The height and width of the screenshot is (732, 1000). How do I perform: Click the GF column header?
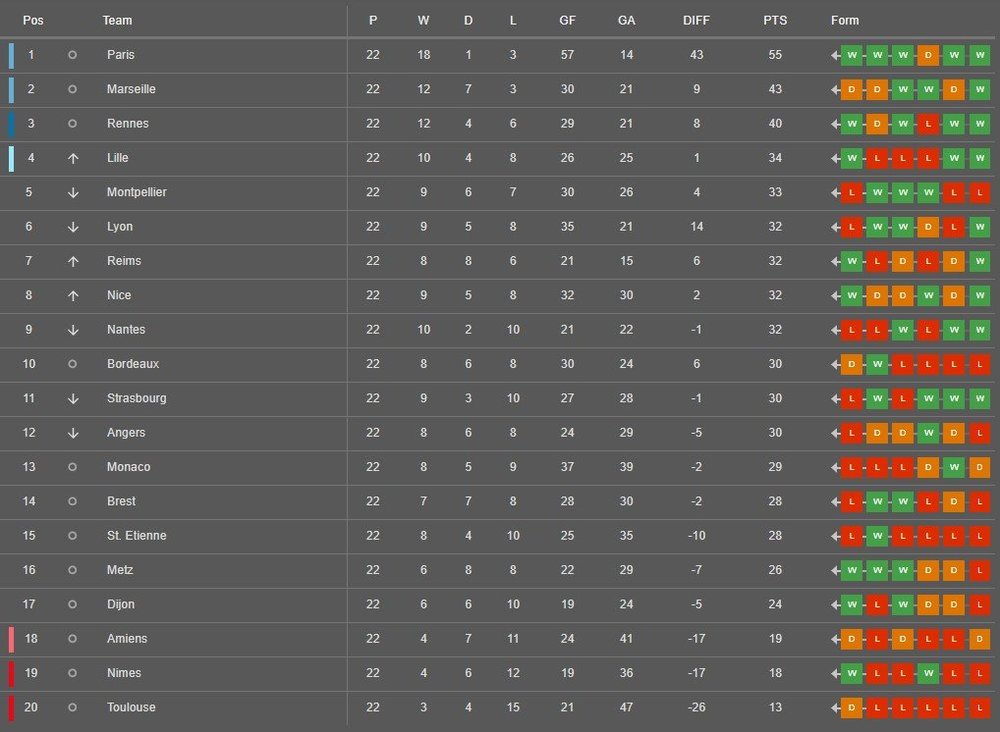567,20
